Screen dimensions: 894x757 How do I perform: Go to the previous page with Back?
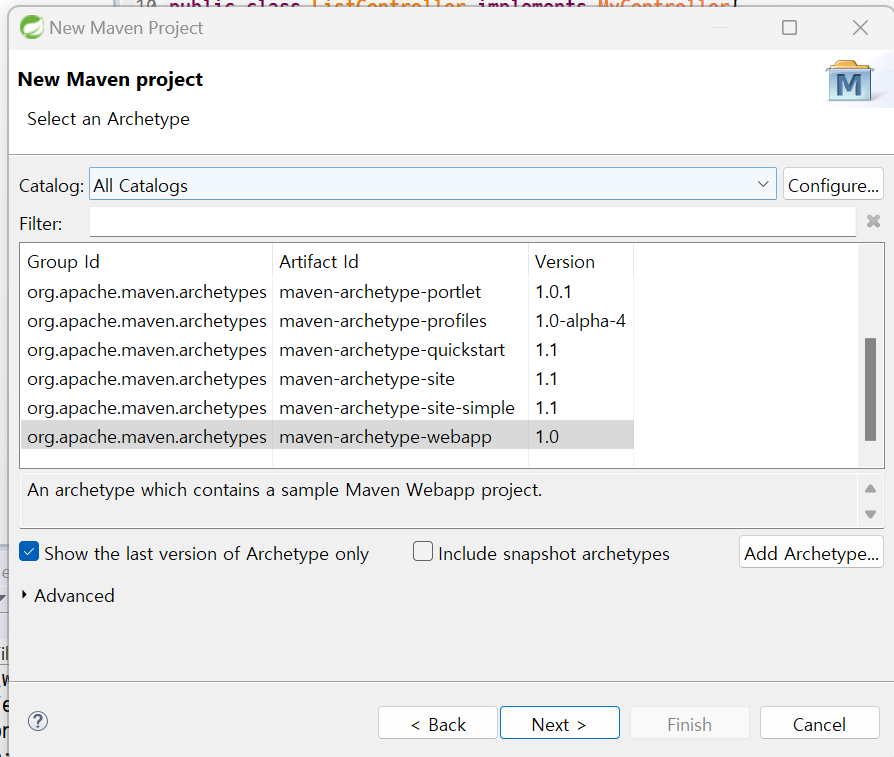click(437, 723)
